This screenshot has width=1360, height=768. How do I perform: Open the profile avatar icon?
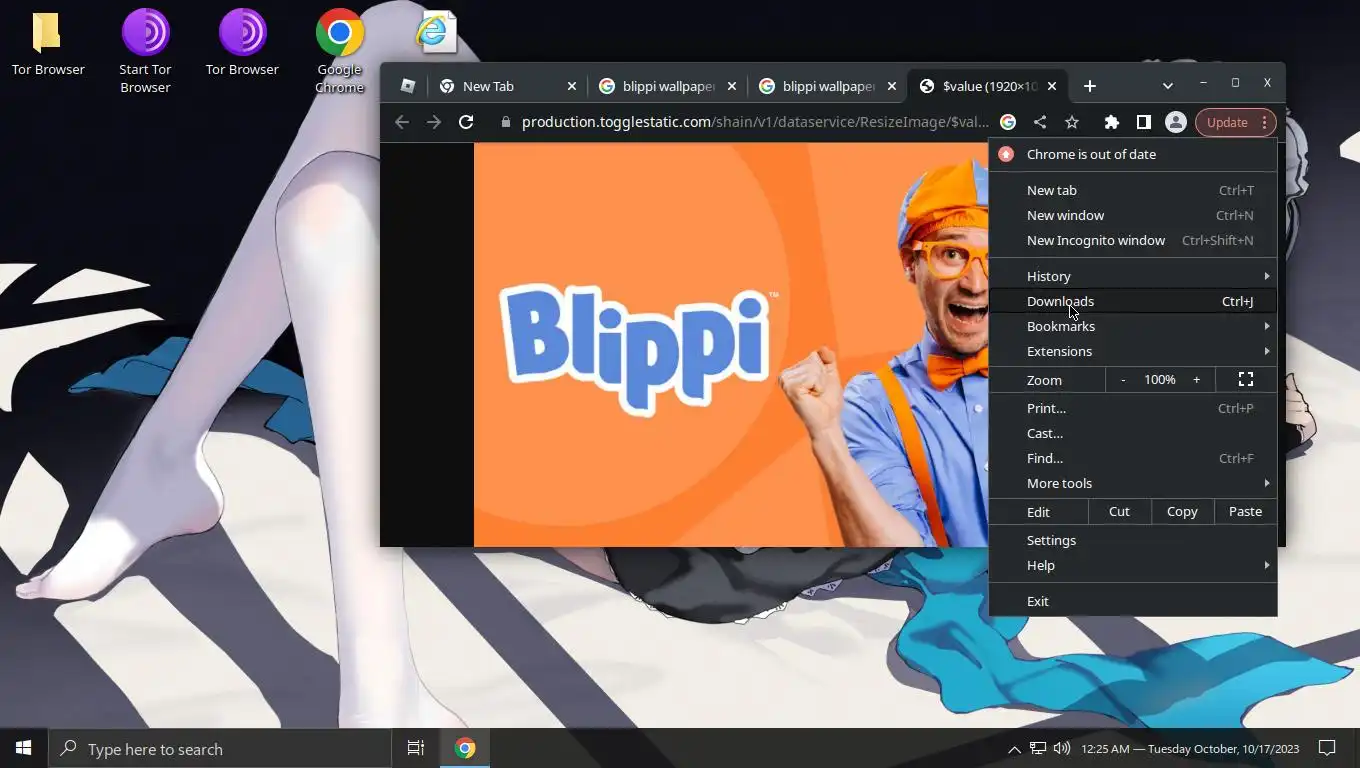click(1176, 122)
